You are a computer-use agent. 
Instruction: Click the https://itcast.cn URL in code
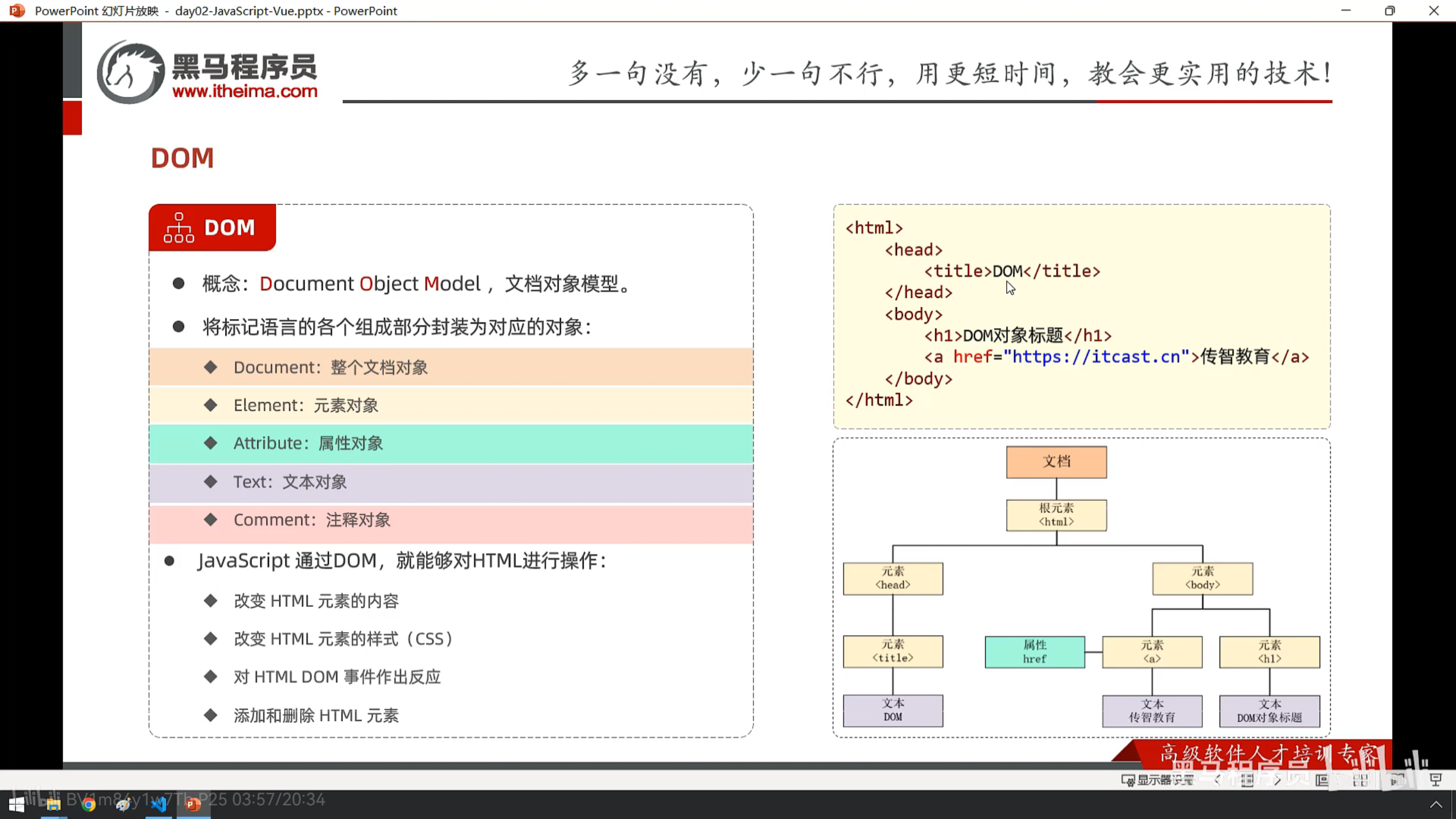click(x=1096, y=357)
